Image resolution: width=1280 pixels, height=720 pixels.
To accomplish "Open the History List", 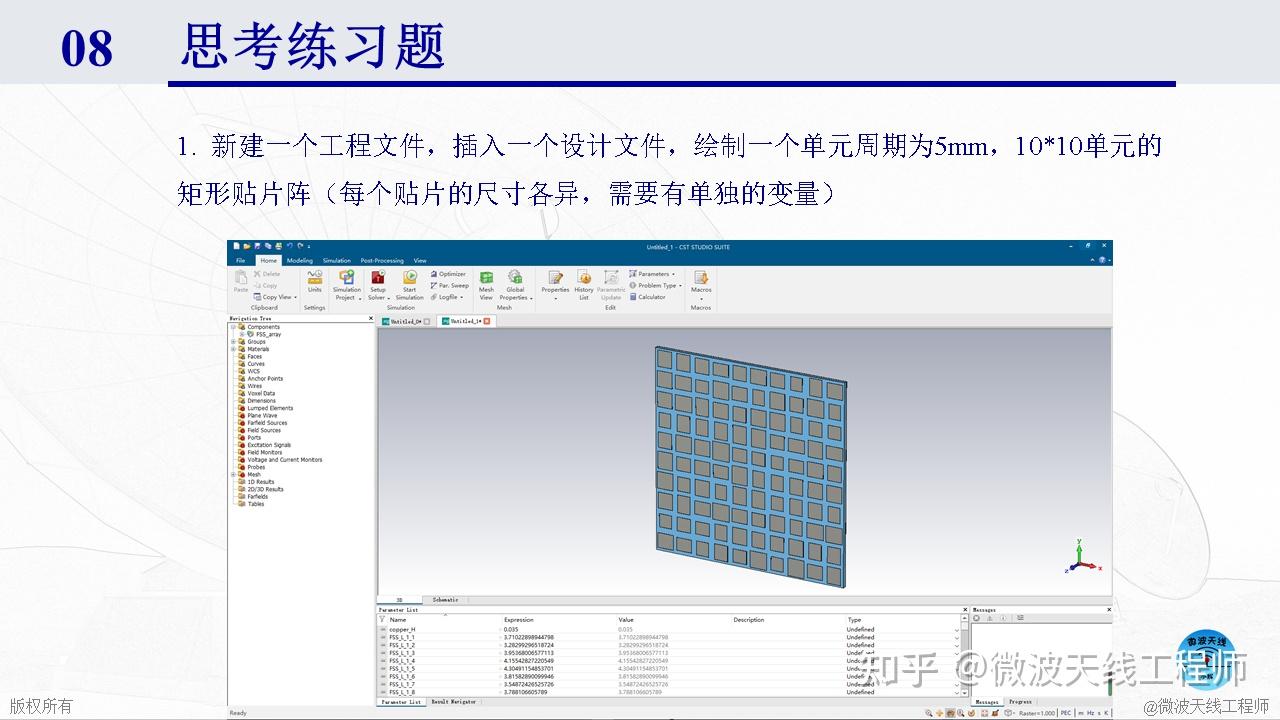I will pyautogui.click(x=584, y=282).
